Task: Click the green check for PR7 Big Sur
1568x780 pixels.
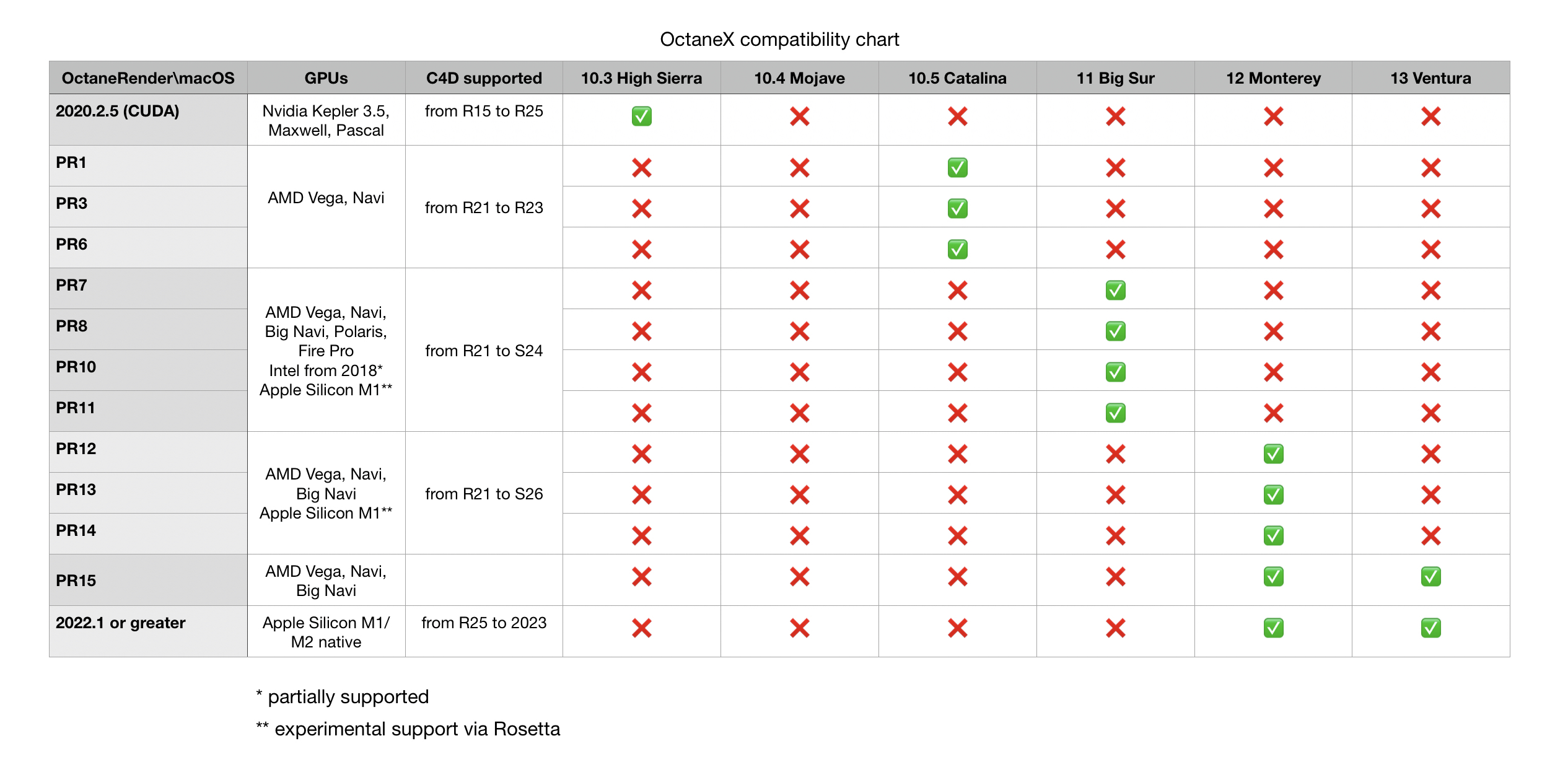Action: [x=1115, y=291]
